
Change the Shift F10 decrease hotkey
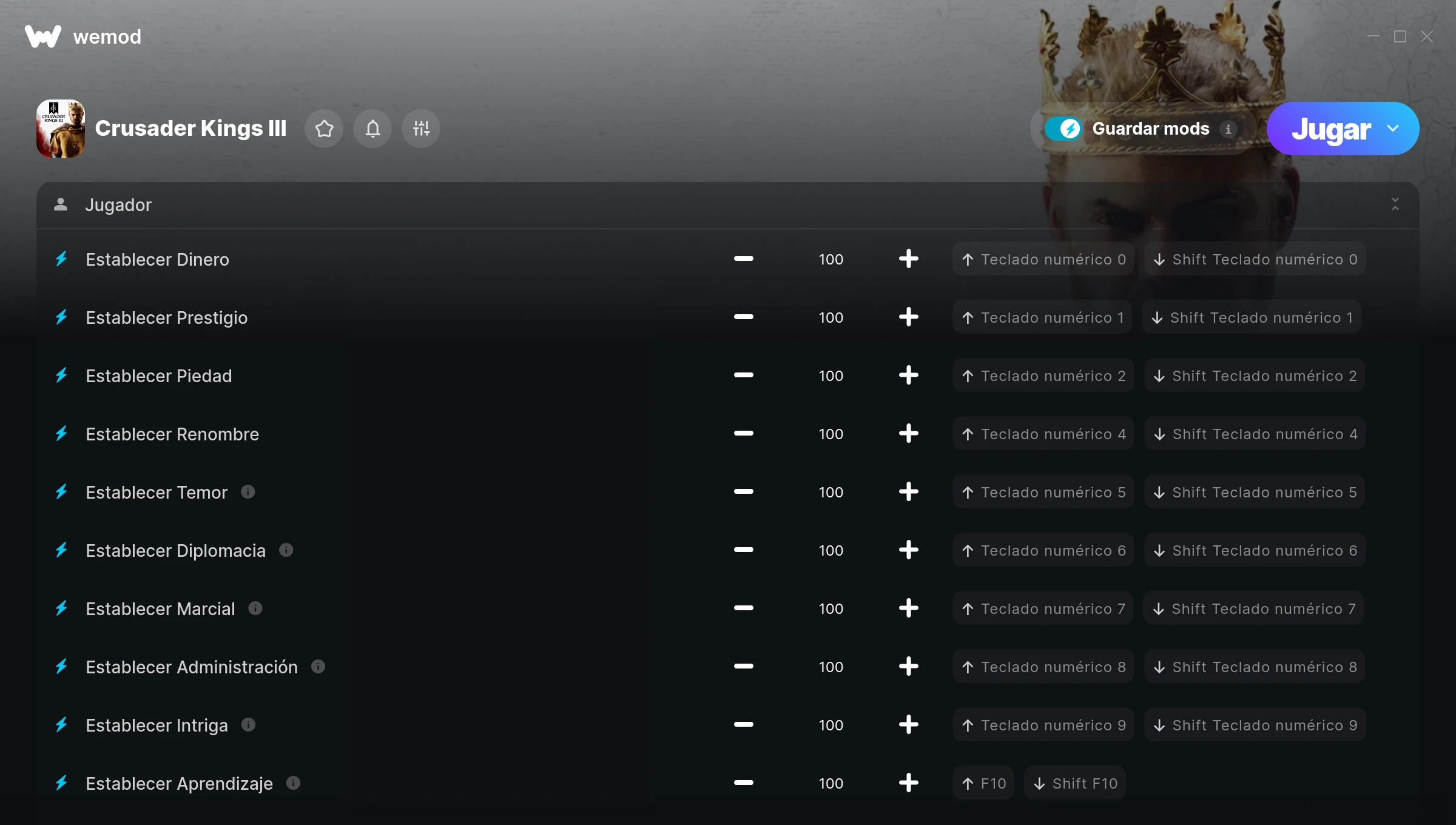tap(1075, 783)
